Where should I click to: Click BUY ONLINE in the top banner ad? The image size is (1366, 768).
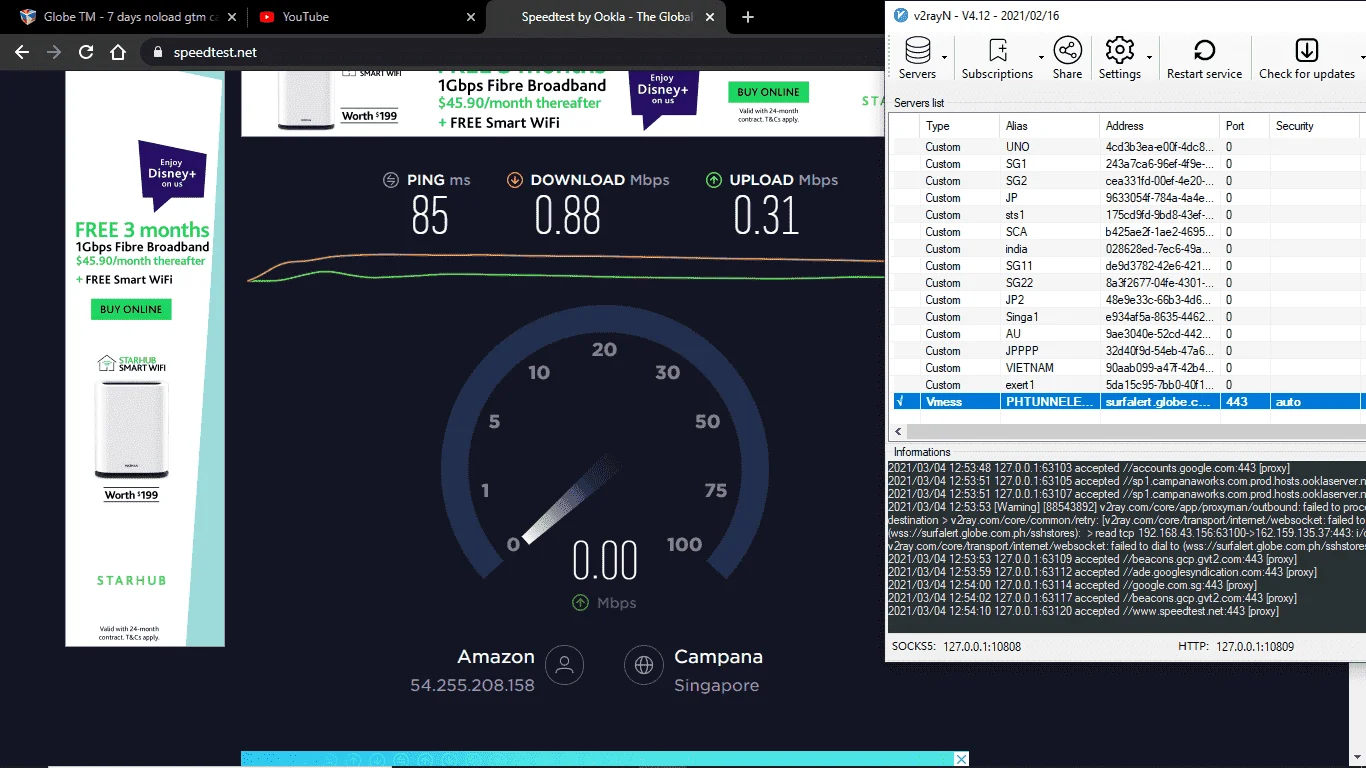pos(768,92)
